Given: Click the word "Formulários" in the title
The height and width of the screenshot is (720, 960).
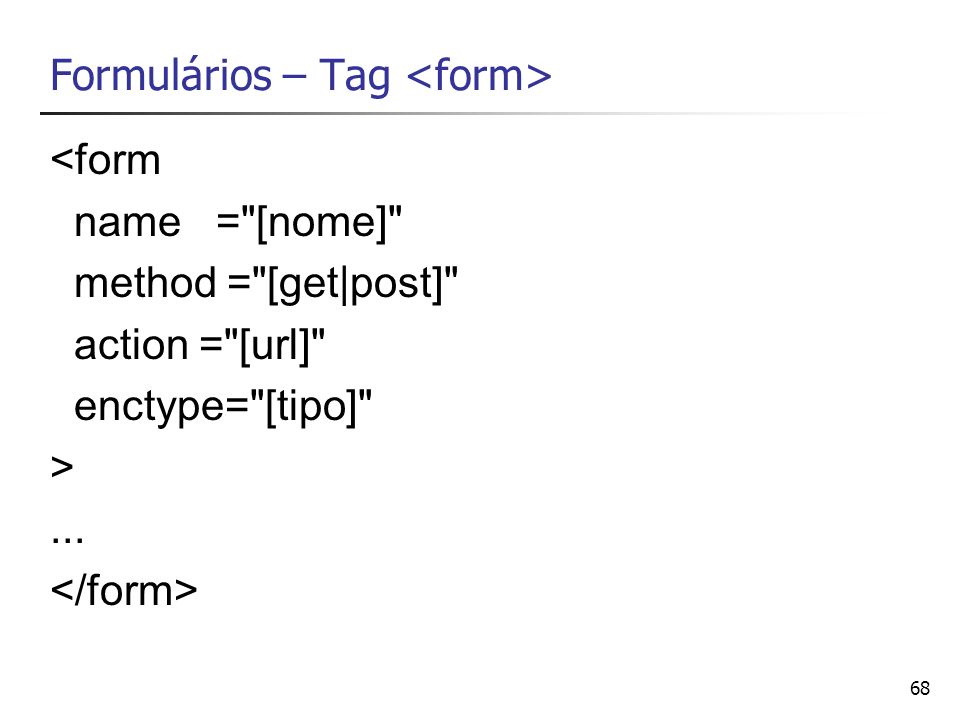Looking at the screenshot, I should click(160, 75).
